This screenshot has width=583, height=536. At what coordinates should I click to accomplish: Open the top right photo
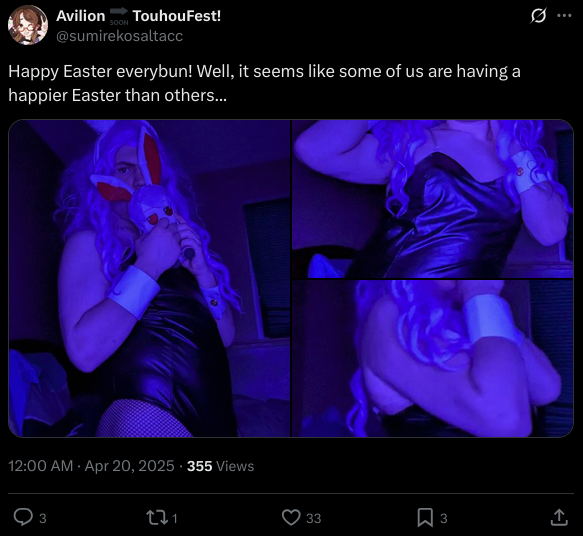click(433, 199)
